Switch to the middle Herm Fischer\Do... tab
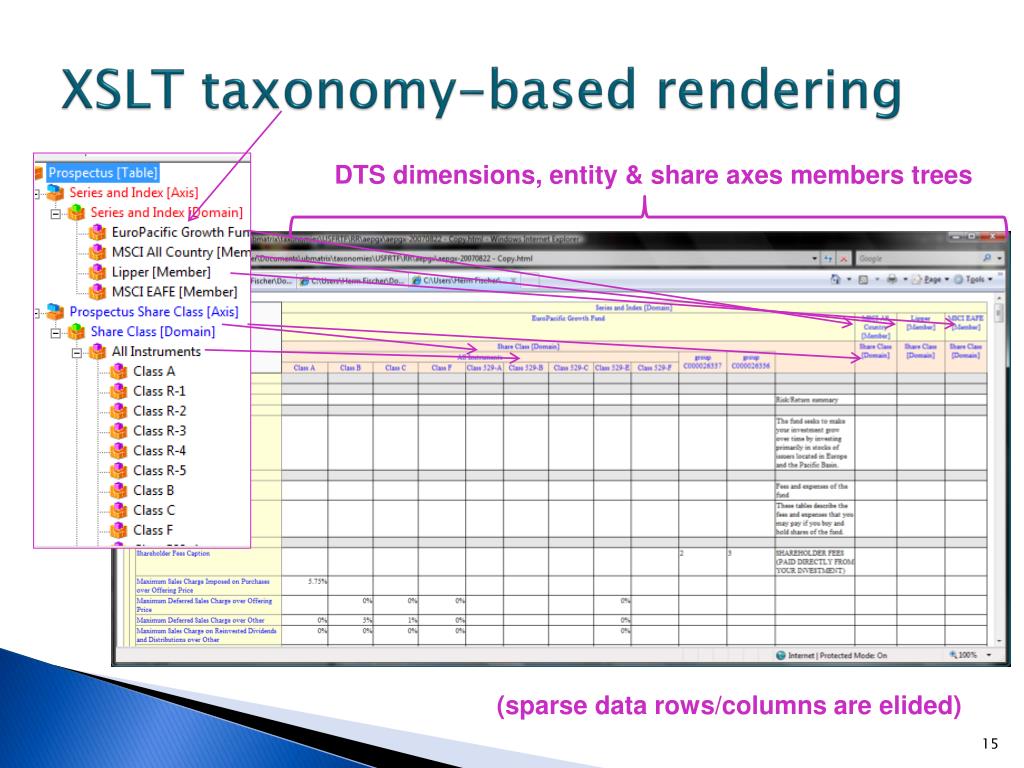1024x768 pixels. (352, 281)
